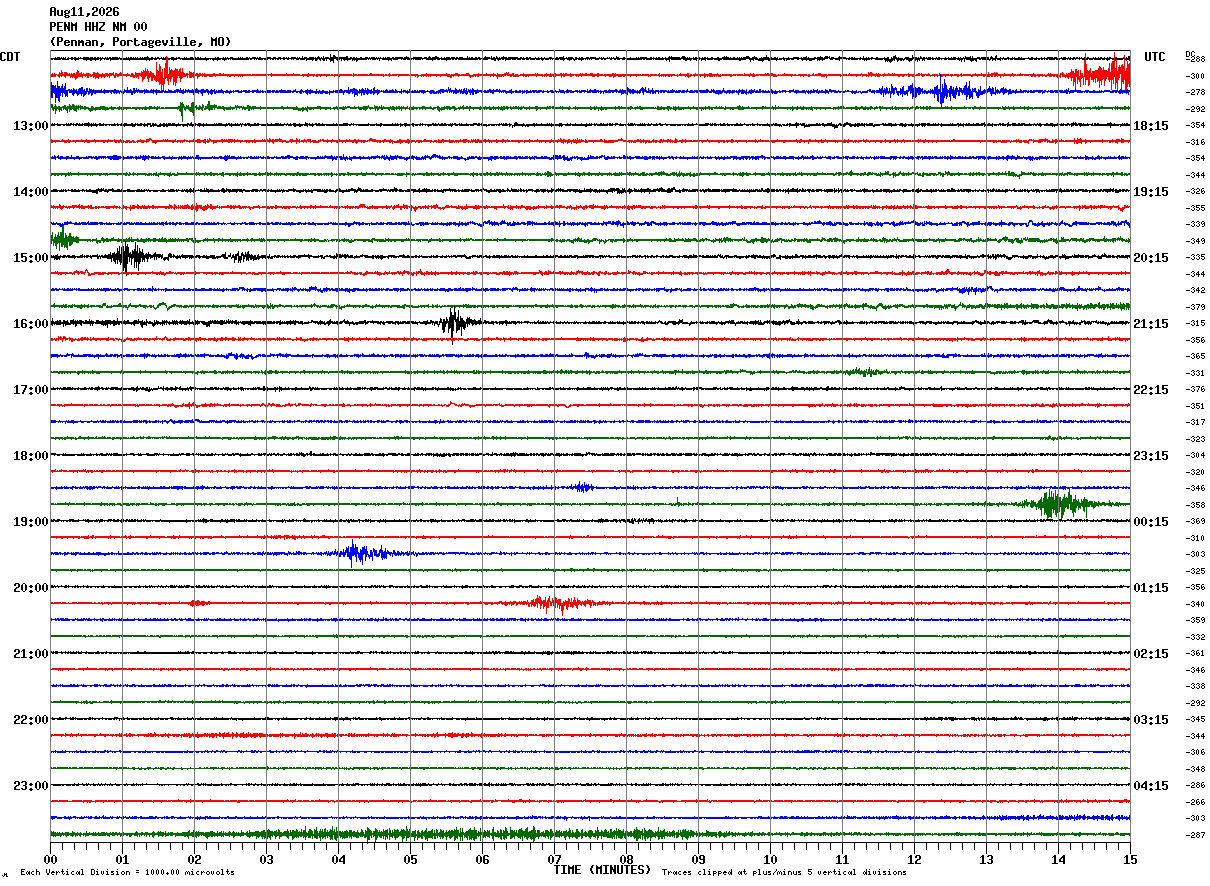Select minute 15 tick on the axis

1130,859
